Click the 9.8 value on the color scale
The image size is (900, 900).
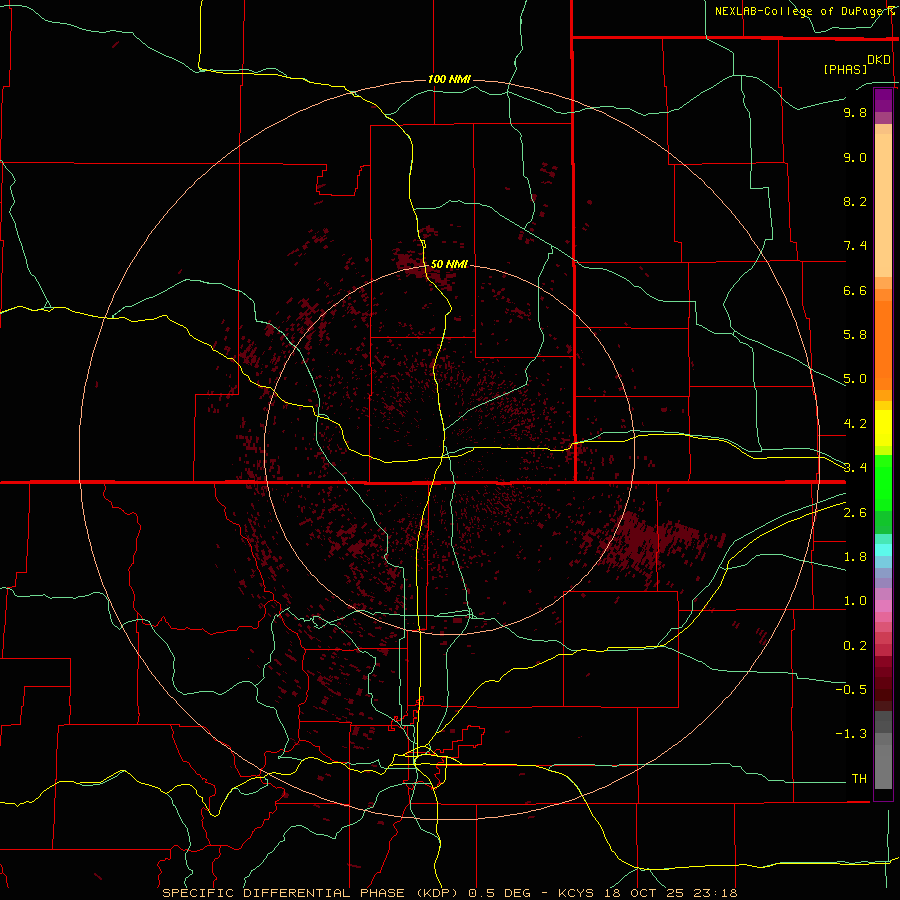pos(855,112)
